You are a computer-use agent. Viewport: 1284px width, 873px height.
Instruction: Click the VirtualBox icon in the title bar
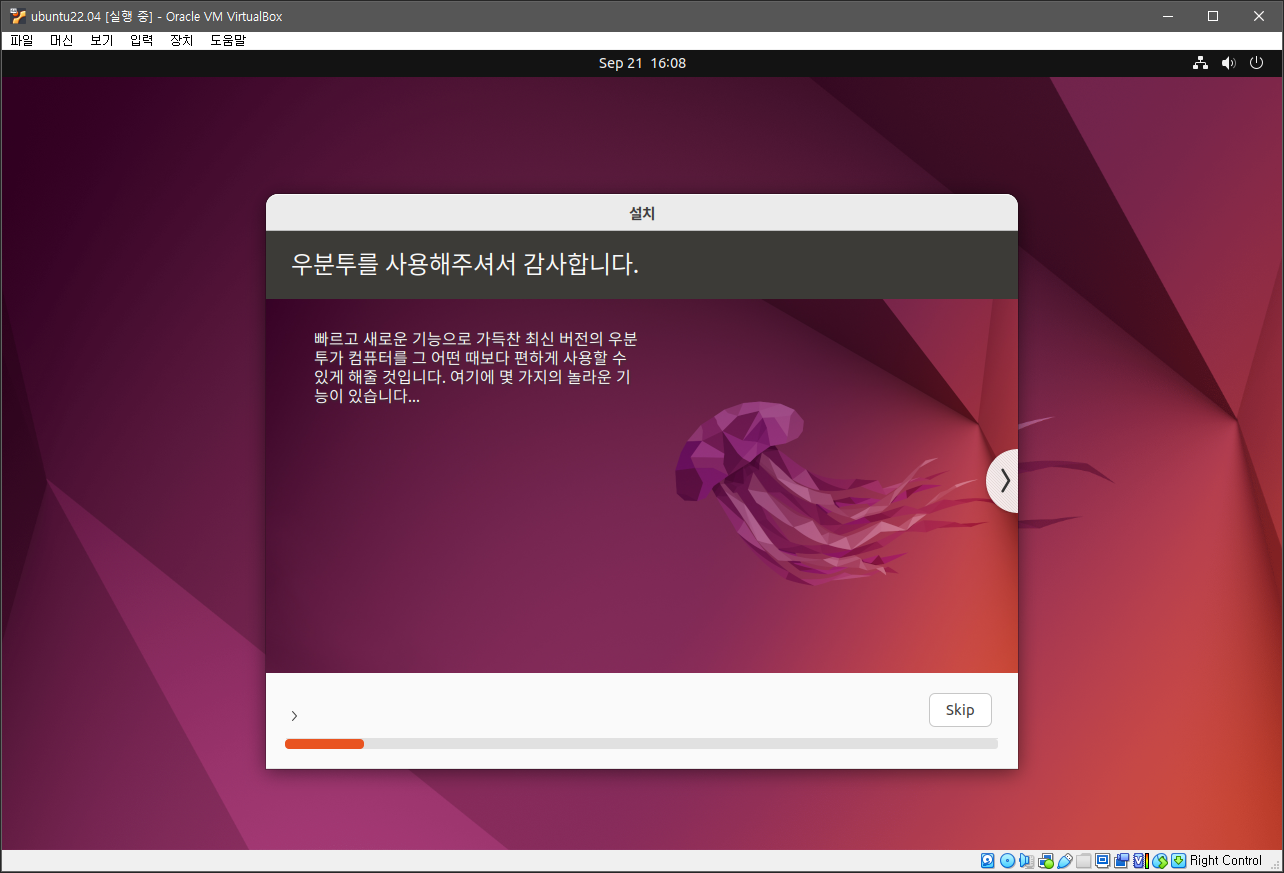coord(17,16)
